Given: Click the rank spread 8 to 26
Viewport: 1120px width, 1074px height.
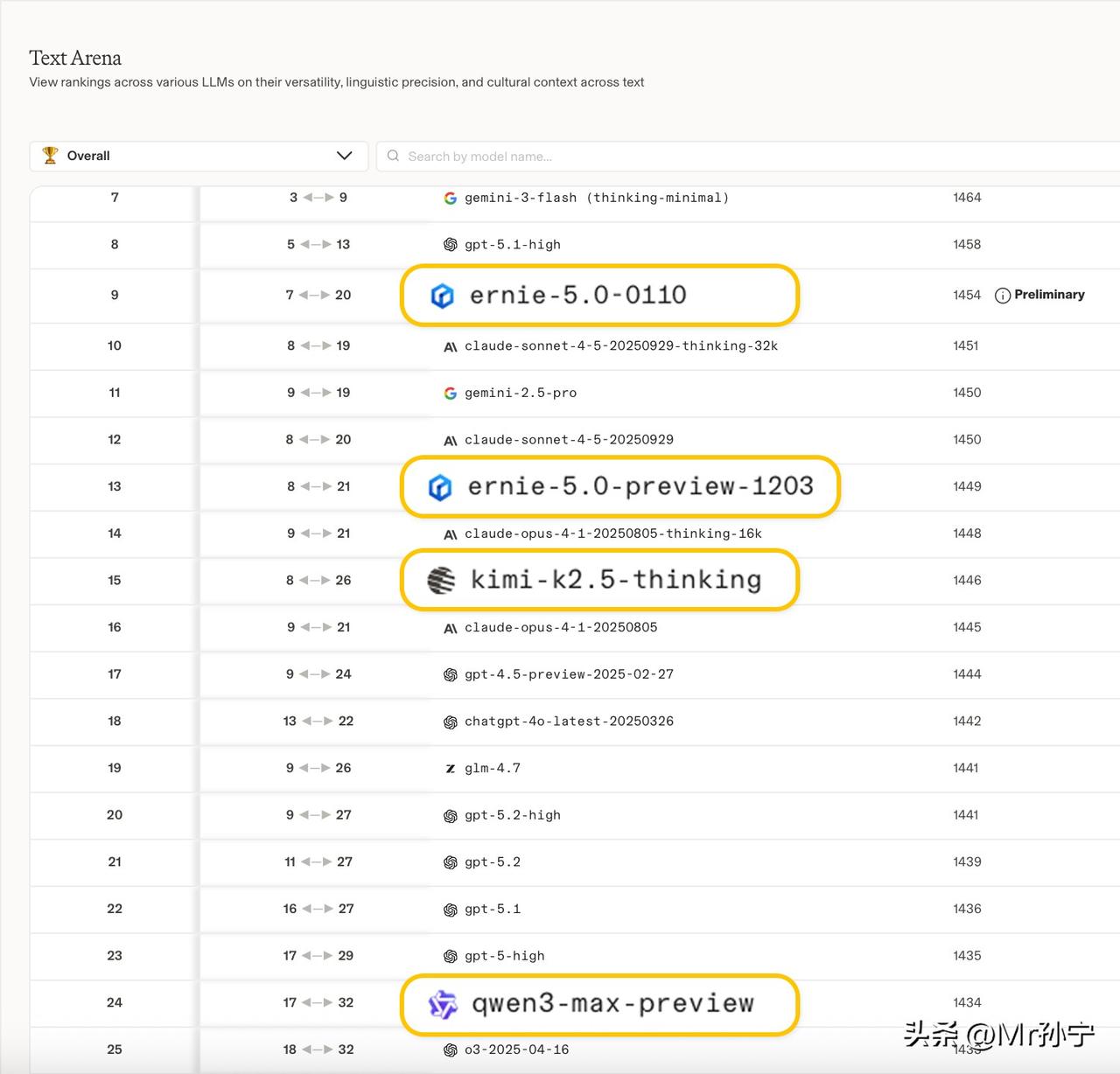Looking at the screenshot, I should coord(318,581).
